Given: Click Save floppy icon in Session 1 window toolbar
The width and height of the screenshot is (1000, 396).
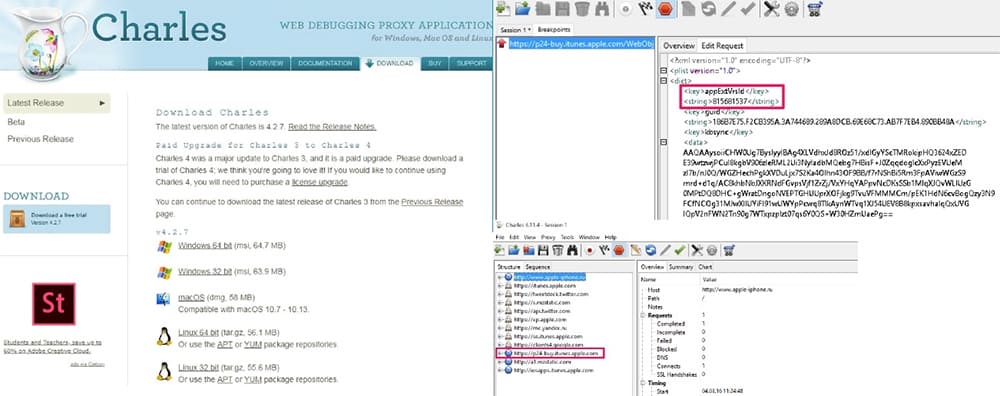Looking at the screenshot, I should (543, 250).
